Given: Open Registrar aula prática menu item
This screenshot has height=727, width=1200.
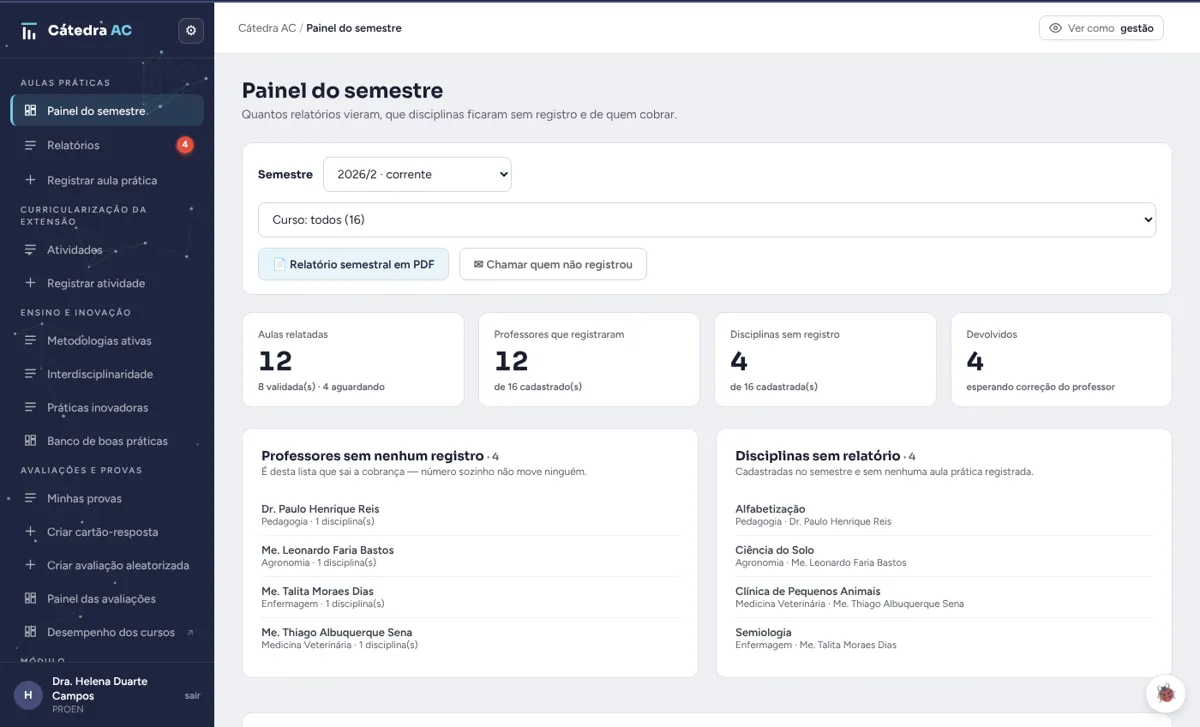Looking at the screenshot, I should pos(107,180).
